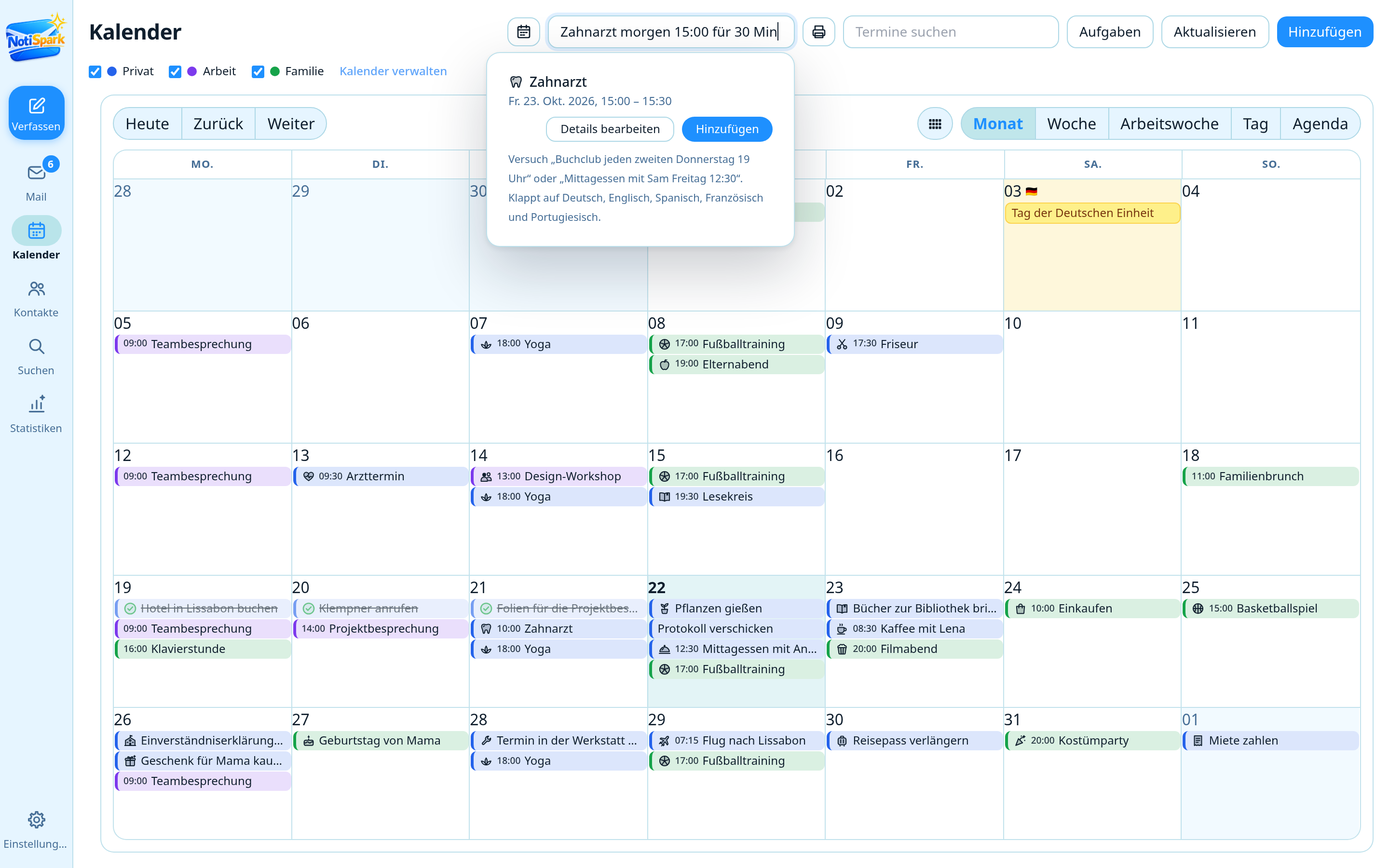Click the grid year-view icon
Image resolution: width=1389 pixels, height=868 pixels.
(934, 123)
